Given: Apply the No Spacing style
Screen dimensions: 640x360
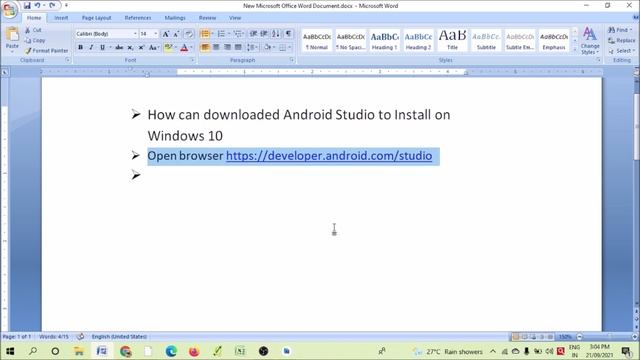Looking at the screenshot, I should 351,40.
